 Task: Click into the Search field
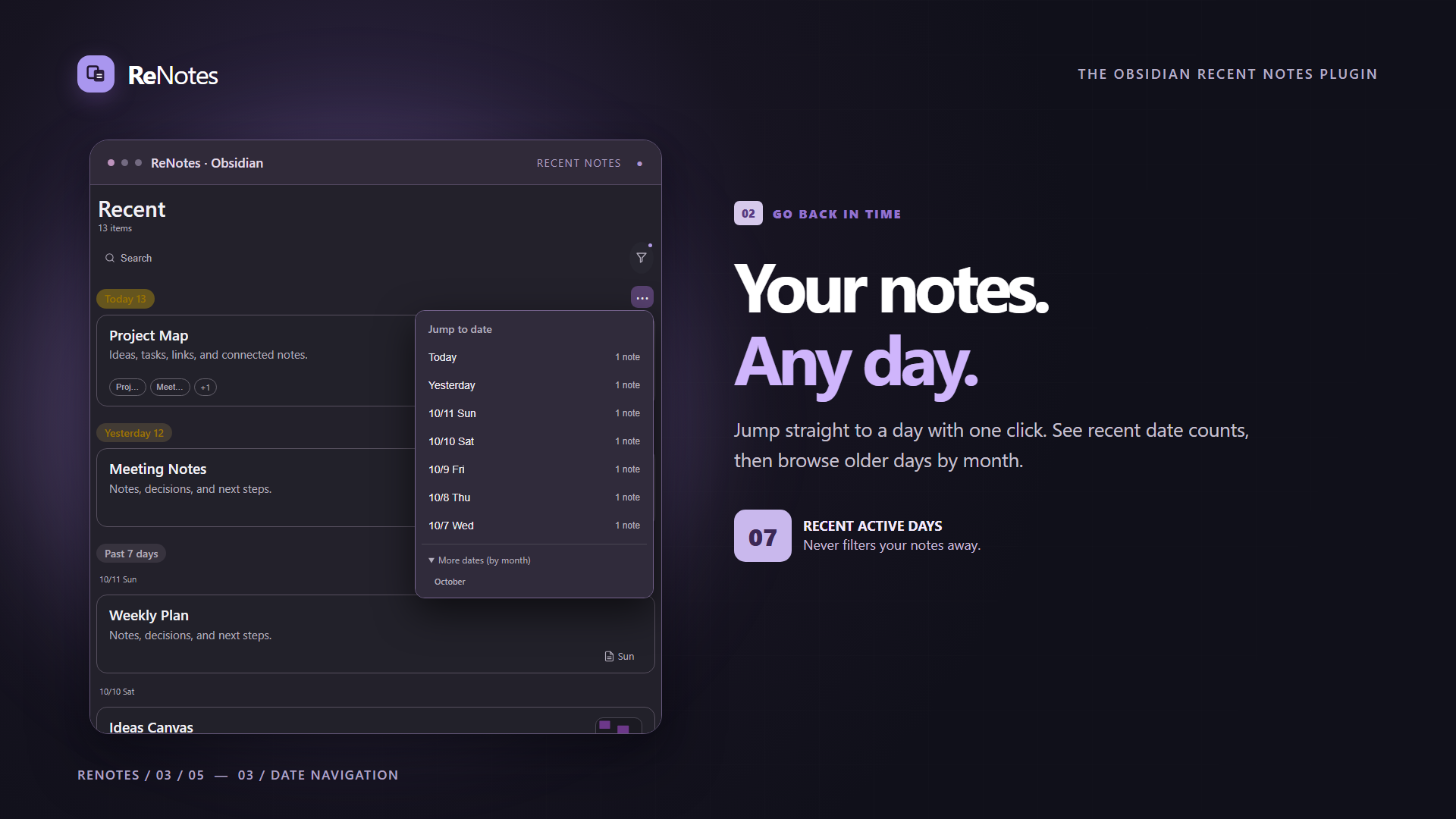tap(364, 258)
